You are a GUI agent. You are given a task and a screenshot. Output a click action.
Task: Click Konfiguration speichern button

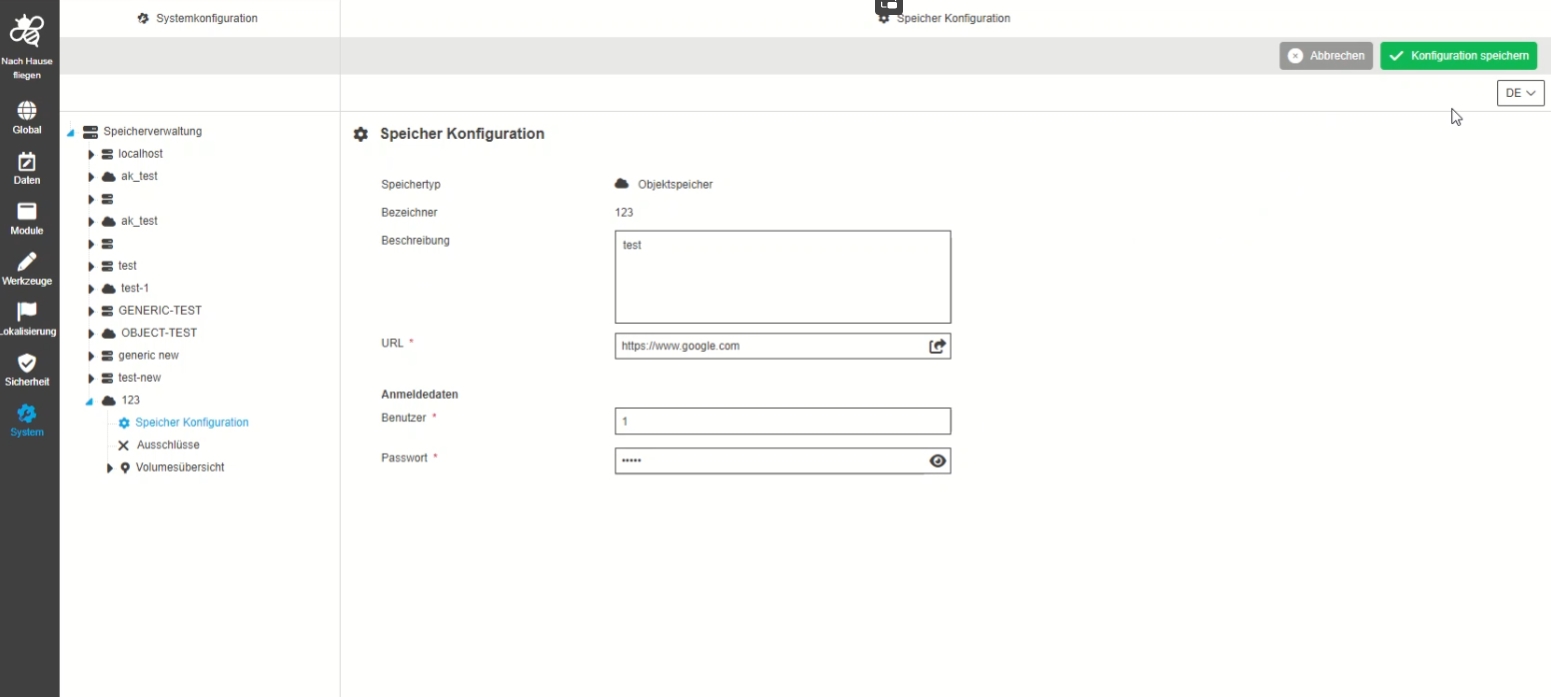point(1458,56)
